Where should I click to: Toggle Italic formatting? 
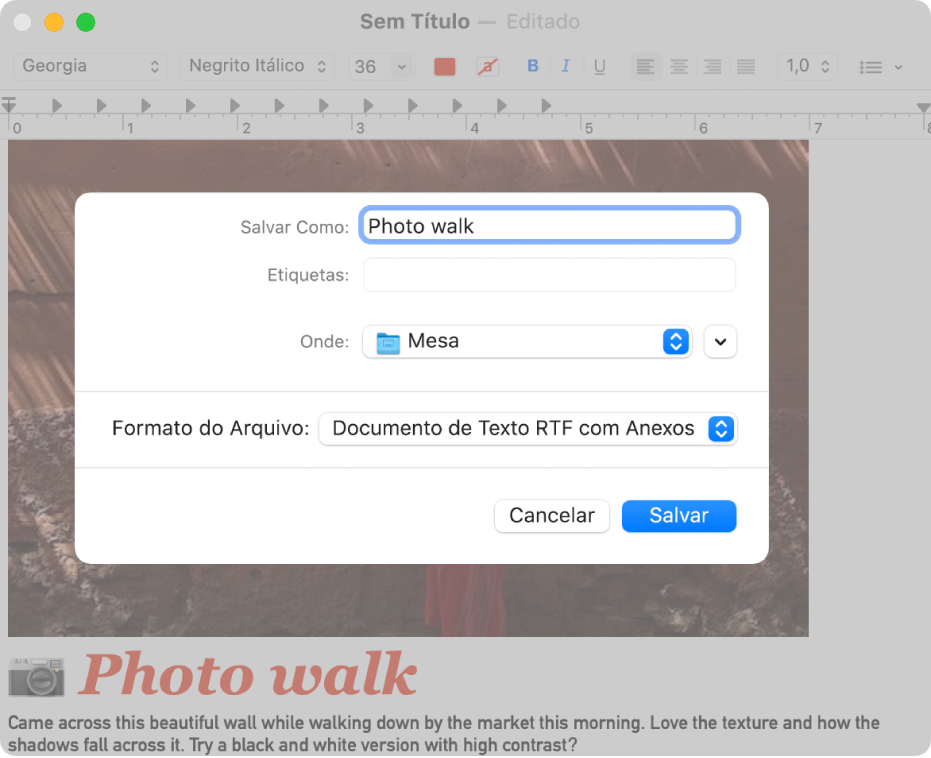566,66
